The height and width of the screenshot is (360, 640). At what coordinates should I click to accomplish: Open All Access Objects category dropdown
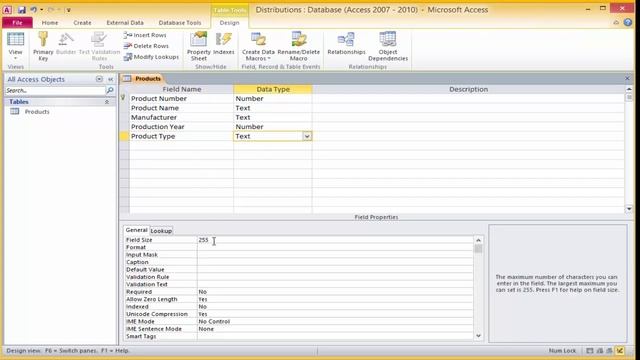[x=99, y=79]
